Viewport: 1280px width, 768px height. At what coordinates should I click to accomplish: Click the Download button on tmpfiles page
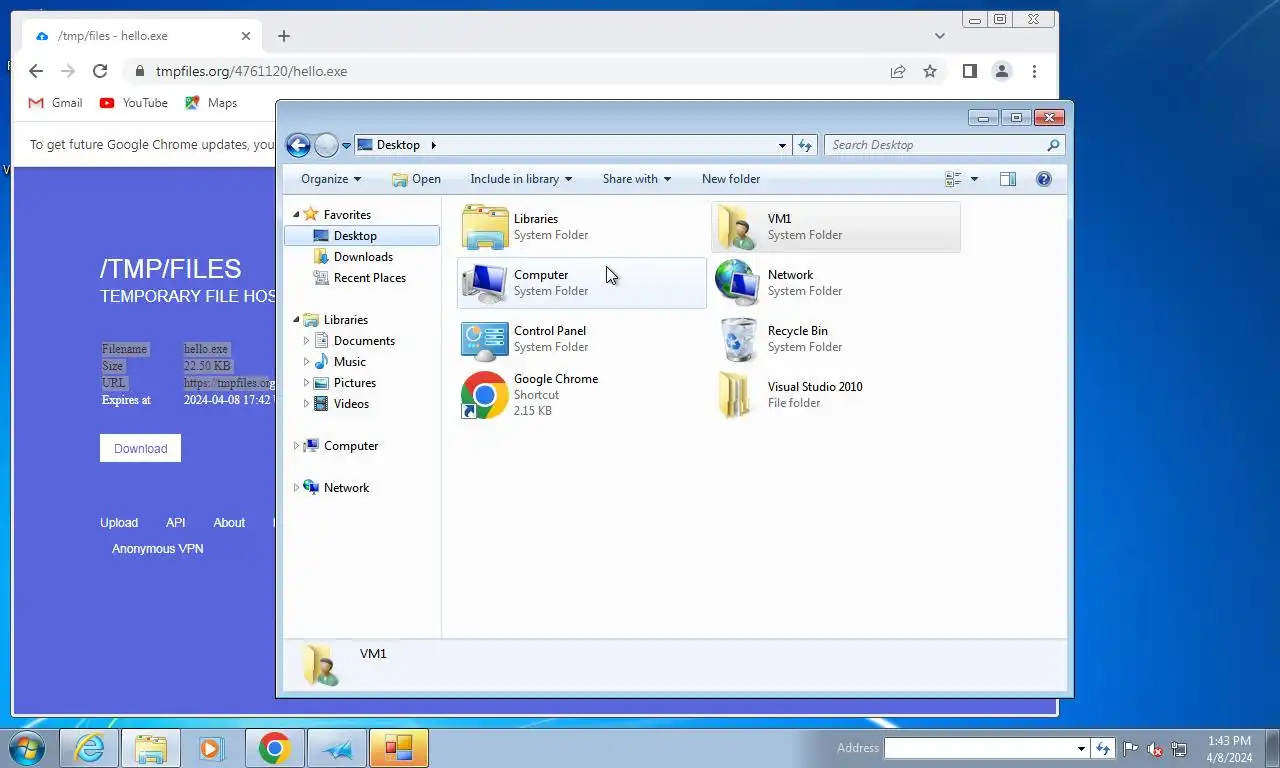coord(140,448)
